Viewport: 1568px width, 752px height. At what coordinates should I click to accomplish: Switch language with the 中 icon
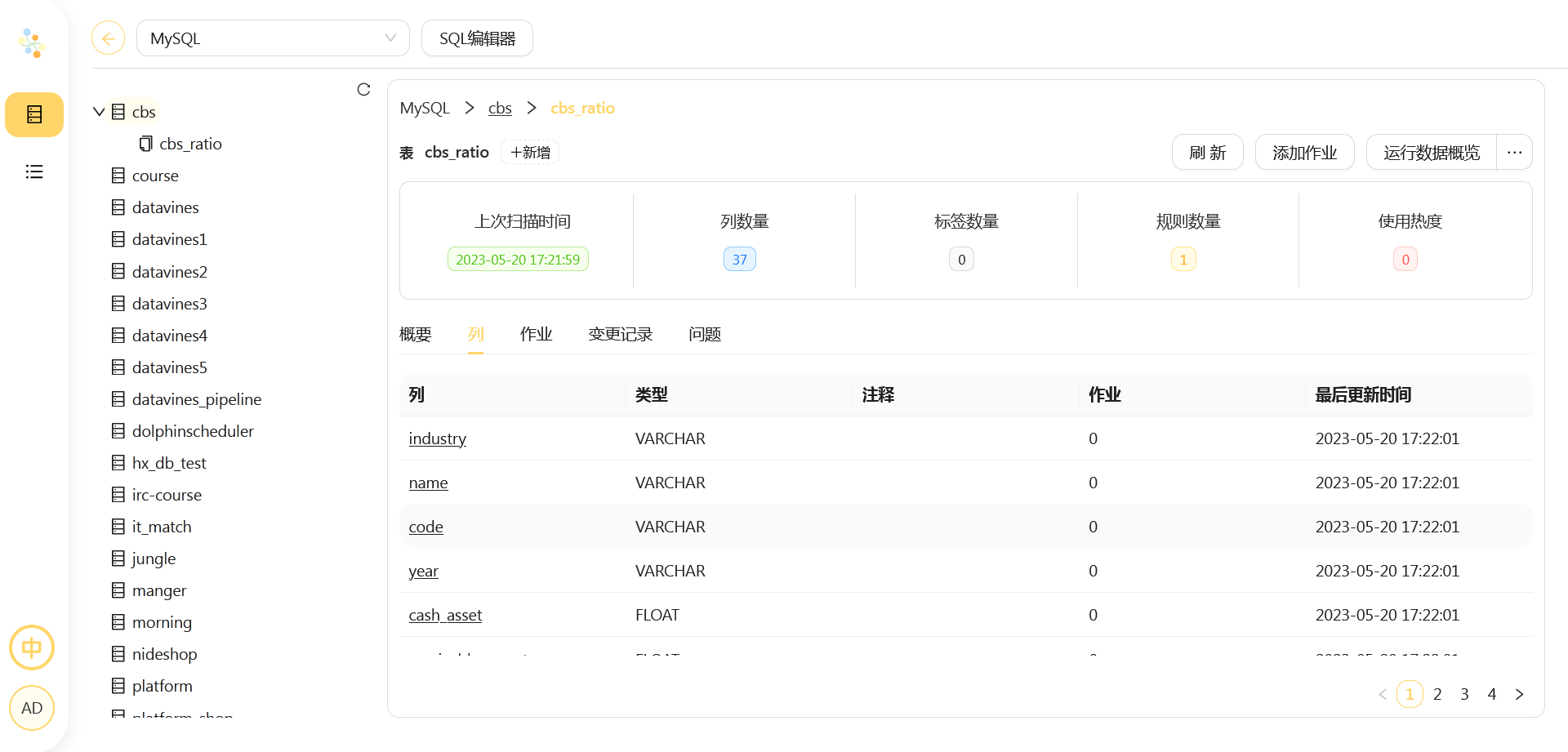32,647
